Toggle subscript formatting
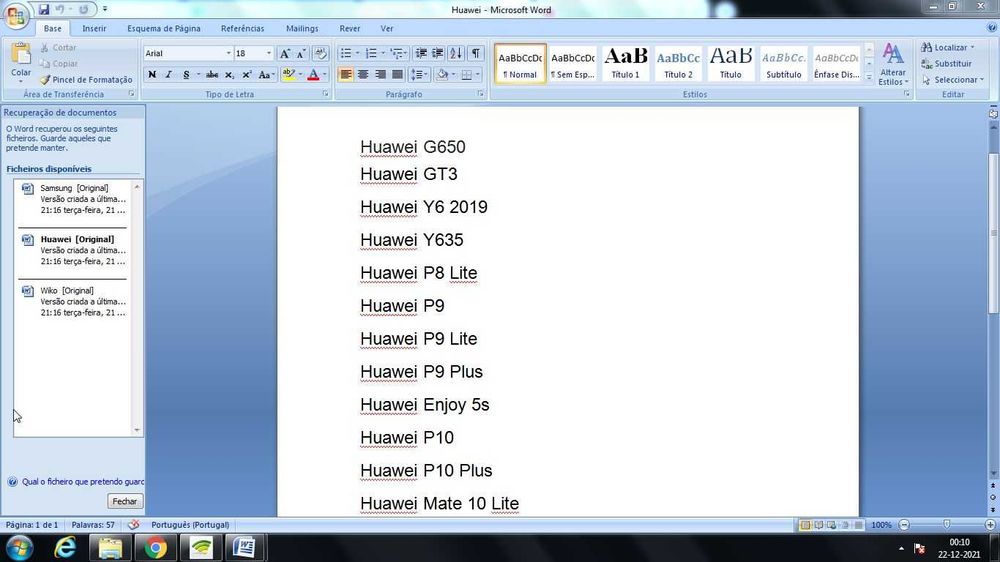Image resolution: width=1000 pixels, height=562 pixels. click(230, 75)
